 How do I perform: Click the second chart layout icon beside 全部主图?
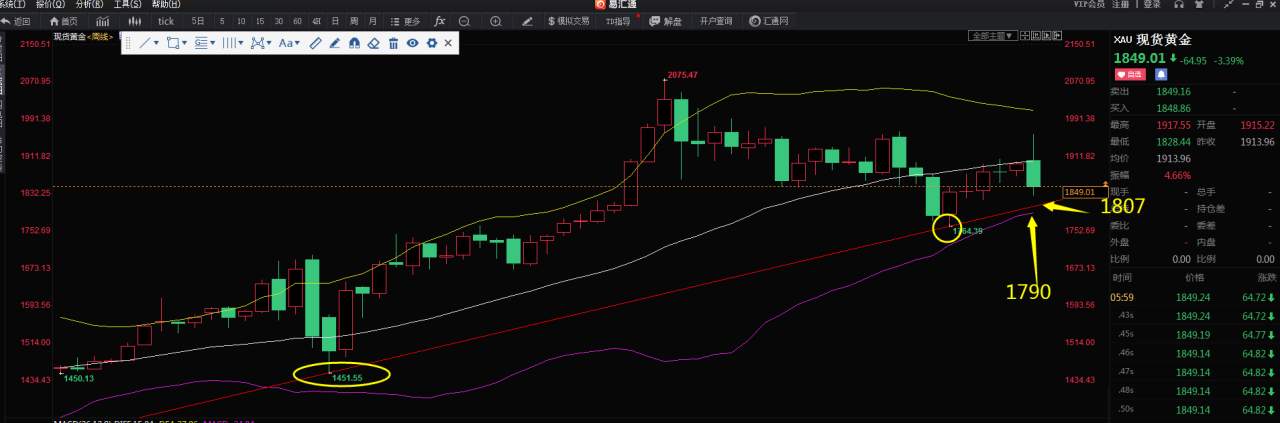(1036, 36)
